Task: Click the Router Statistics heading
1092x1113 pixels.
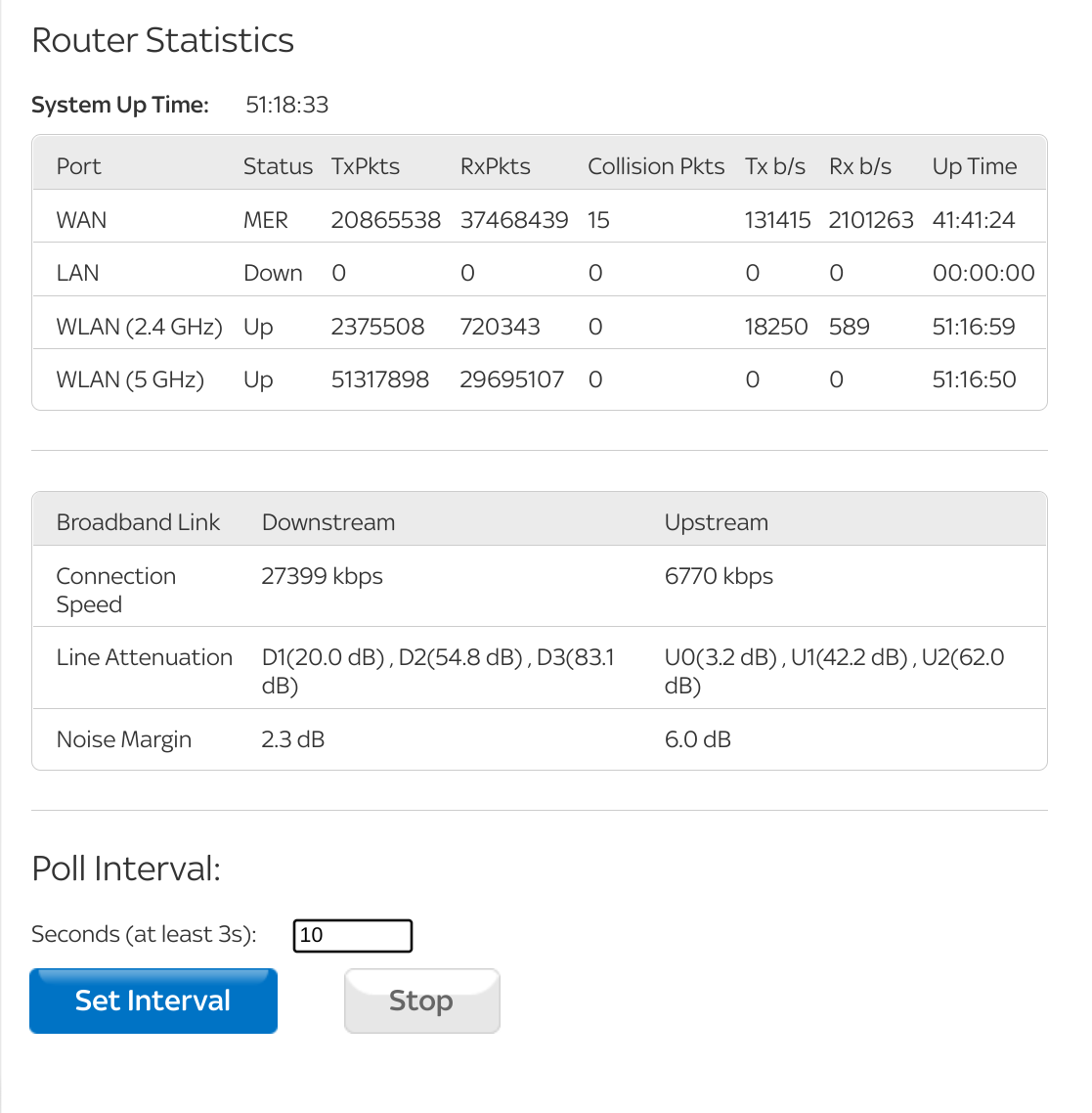Action: coord(162,40)
